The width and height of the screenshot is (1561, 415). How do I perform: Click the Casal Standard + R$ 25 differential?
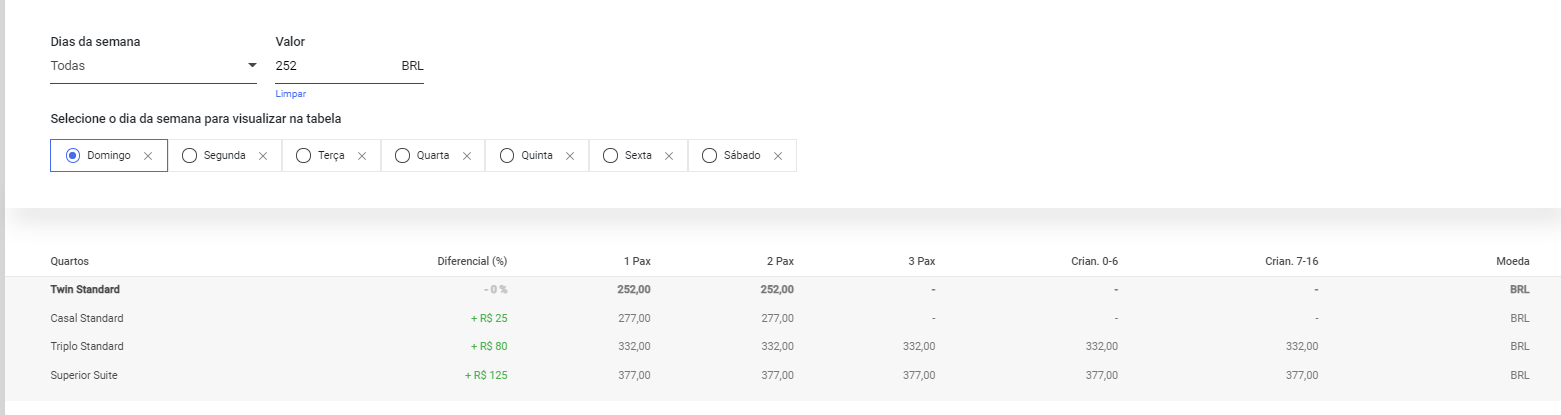[x=489, y=318]
